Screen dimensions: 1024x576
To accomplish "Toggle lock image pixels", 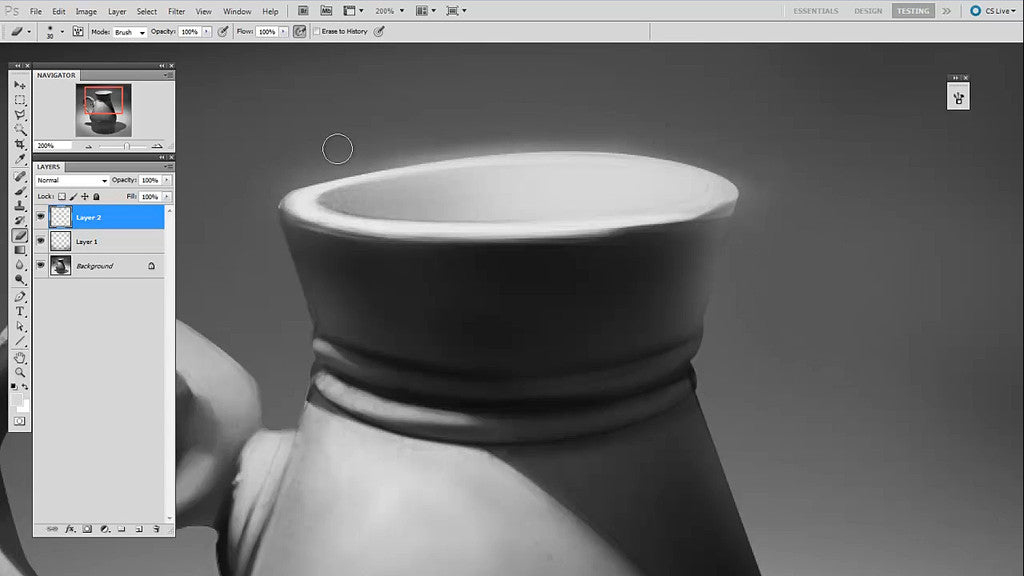I will [x=74, y=197].
